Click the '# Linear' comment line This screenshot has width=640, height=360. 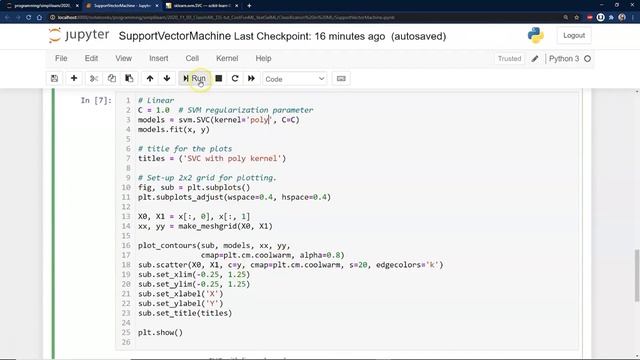click(x=156, y=100)
